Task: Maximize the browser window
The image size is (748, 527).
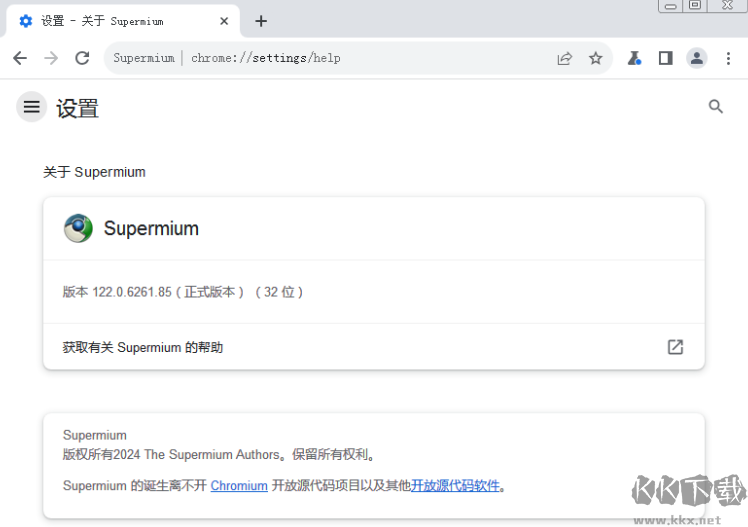Action: [695, 5]
